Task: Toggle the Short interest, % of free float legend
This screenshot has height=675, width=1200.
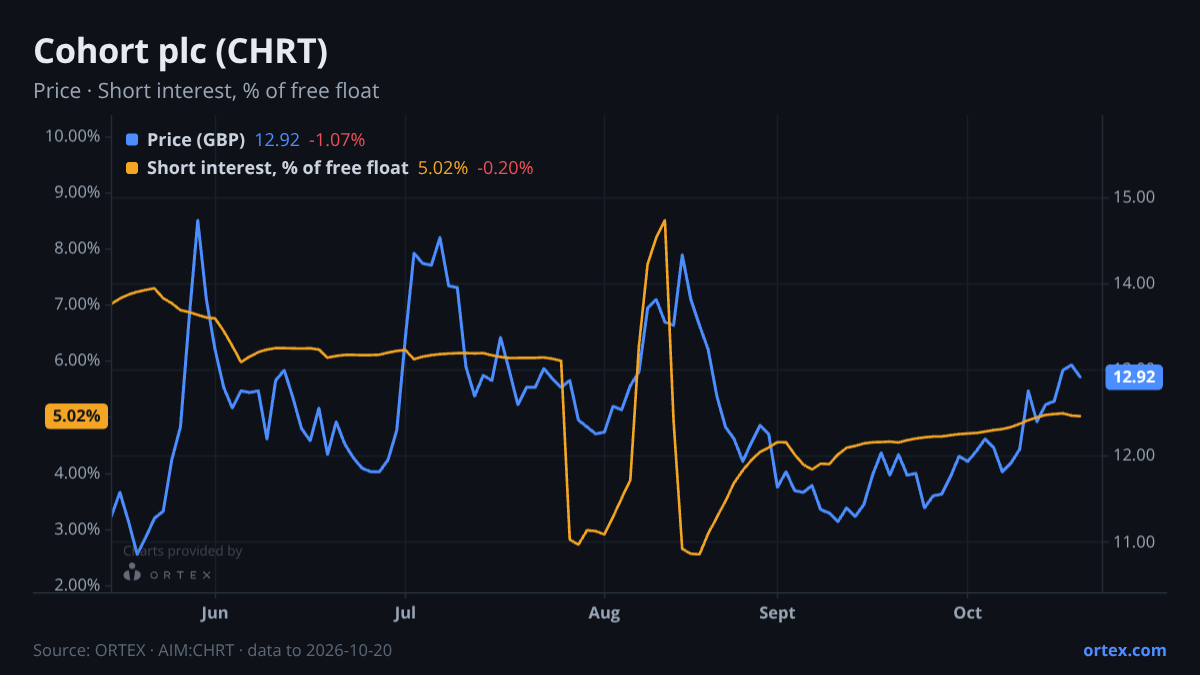Action: click(x=277, y=168)
